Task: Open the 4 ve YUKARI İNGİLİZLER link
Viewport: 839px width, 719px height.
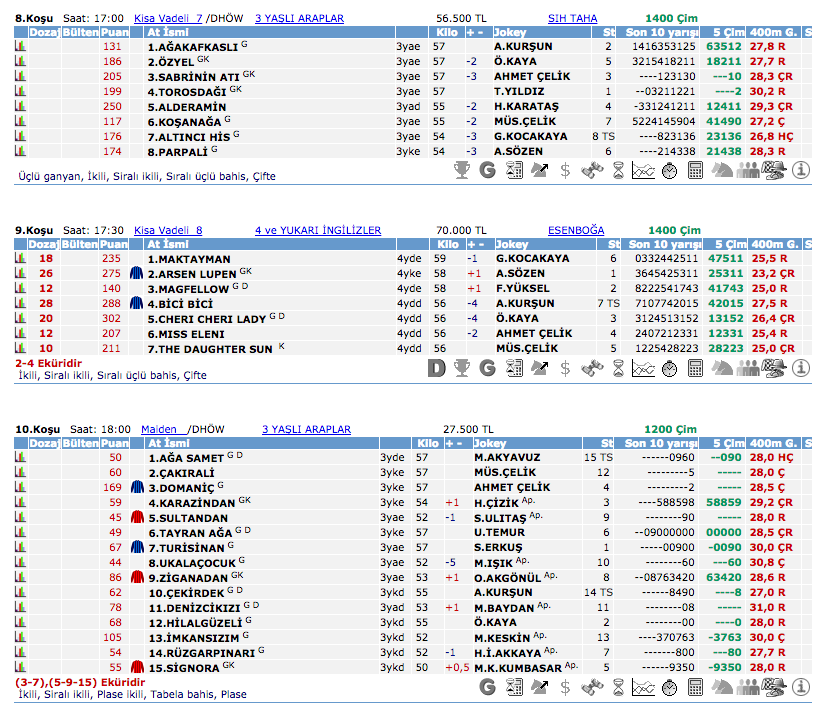Action: tap(318, 230)
